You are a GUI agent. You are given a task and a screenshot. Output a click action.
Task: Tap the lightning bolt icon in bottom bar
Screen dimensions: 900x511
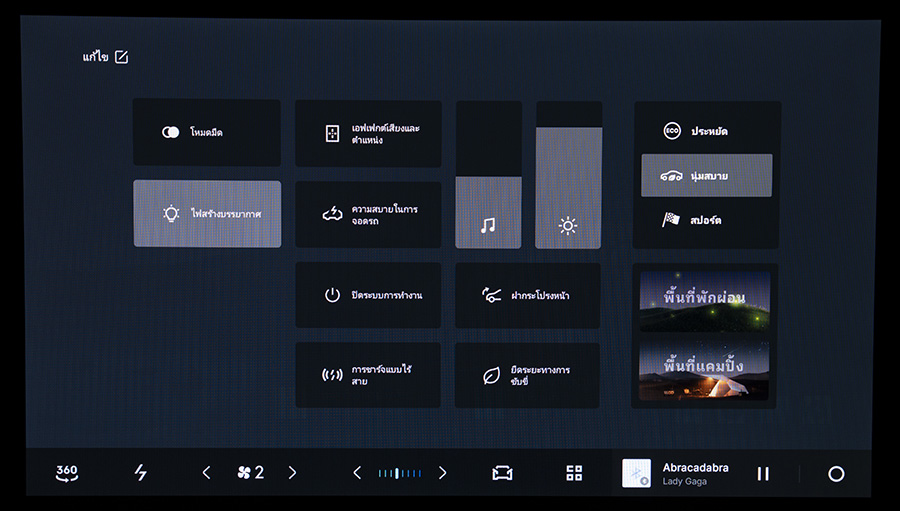141,473
